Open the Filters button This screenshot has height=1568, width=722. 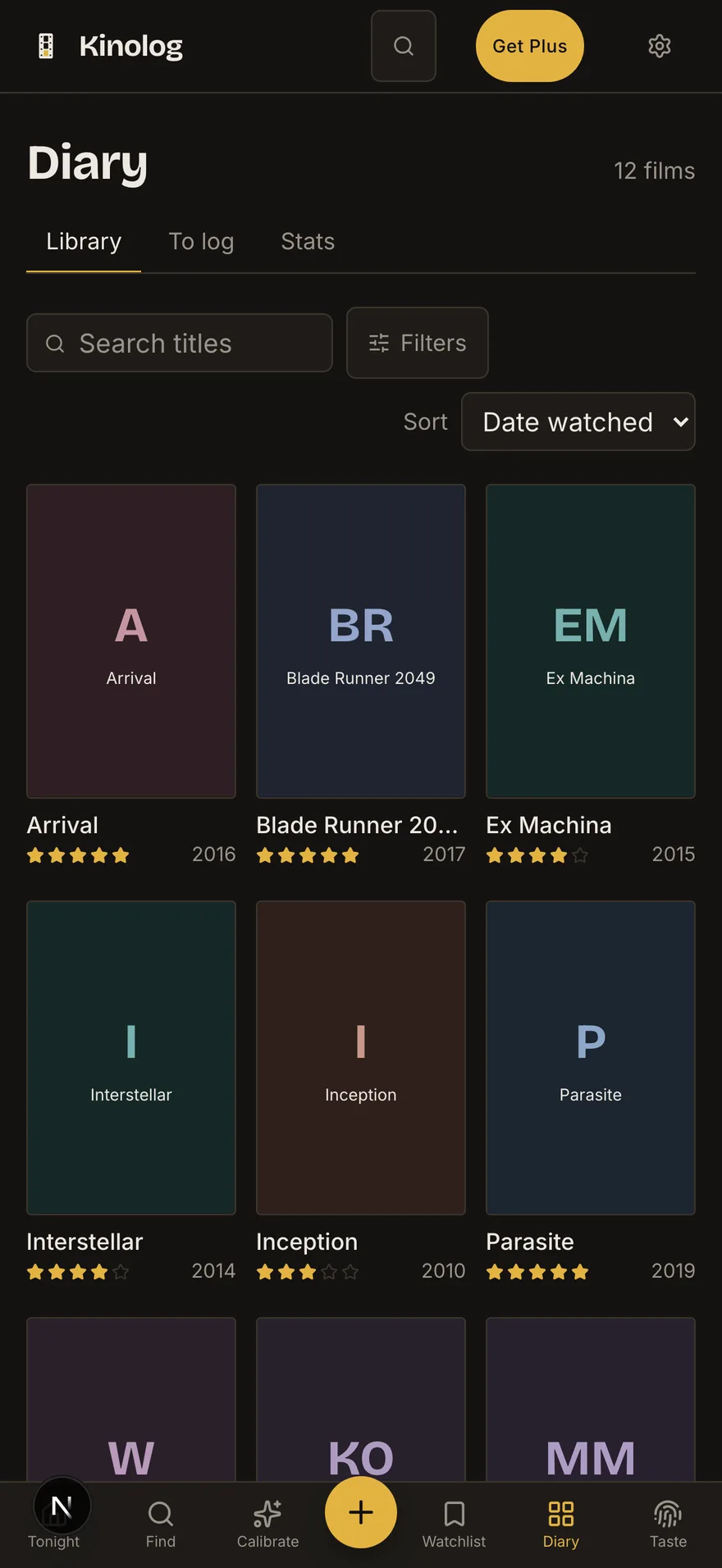point(418,343)
